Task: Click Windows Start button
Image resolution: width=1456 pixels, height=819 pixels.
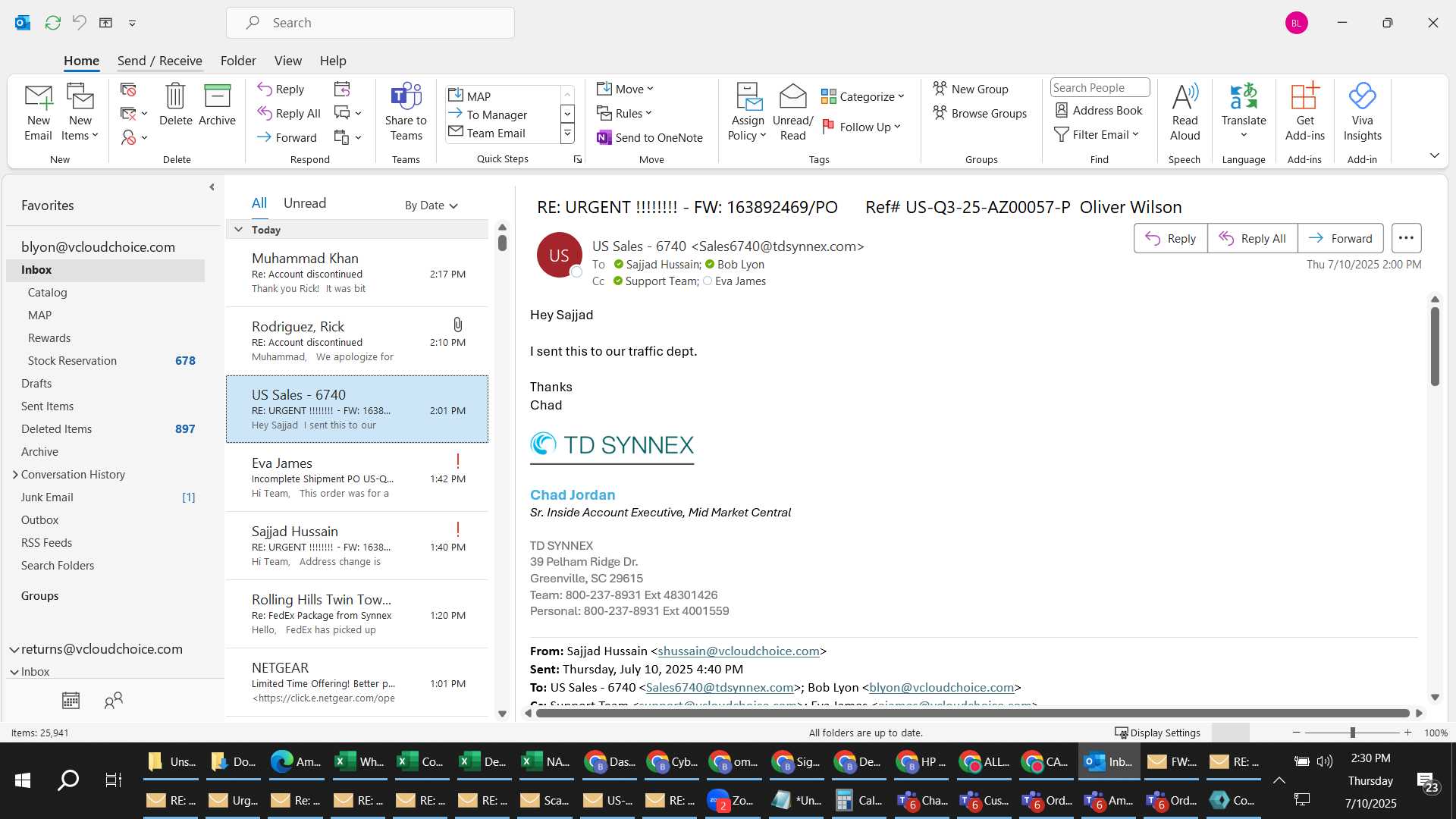Action: tap(23, 780)
